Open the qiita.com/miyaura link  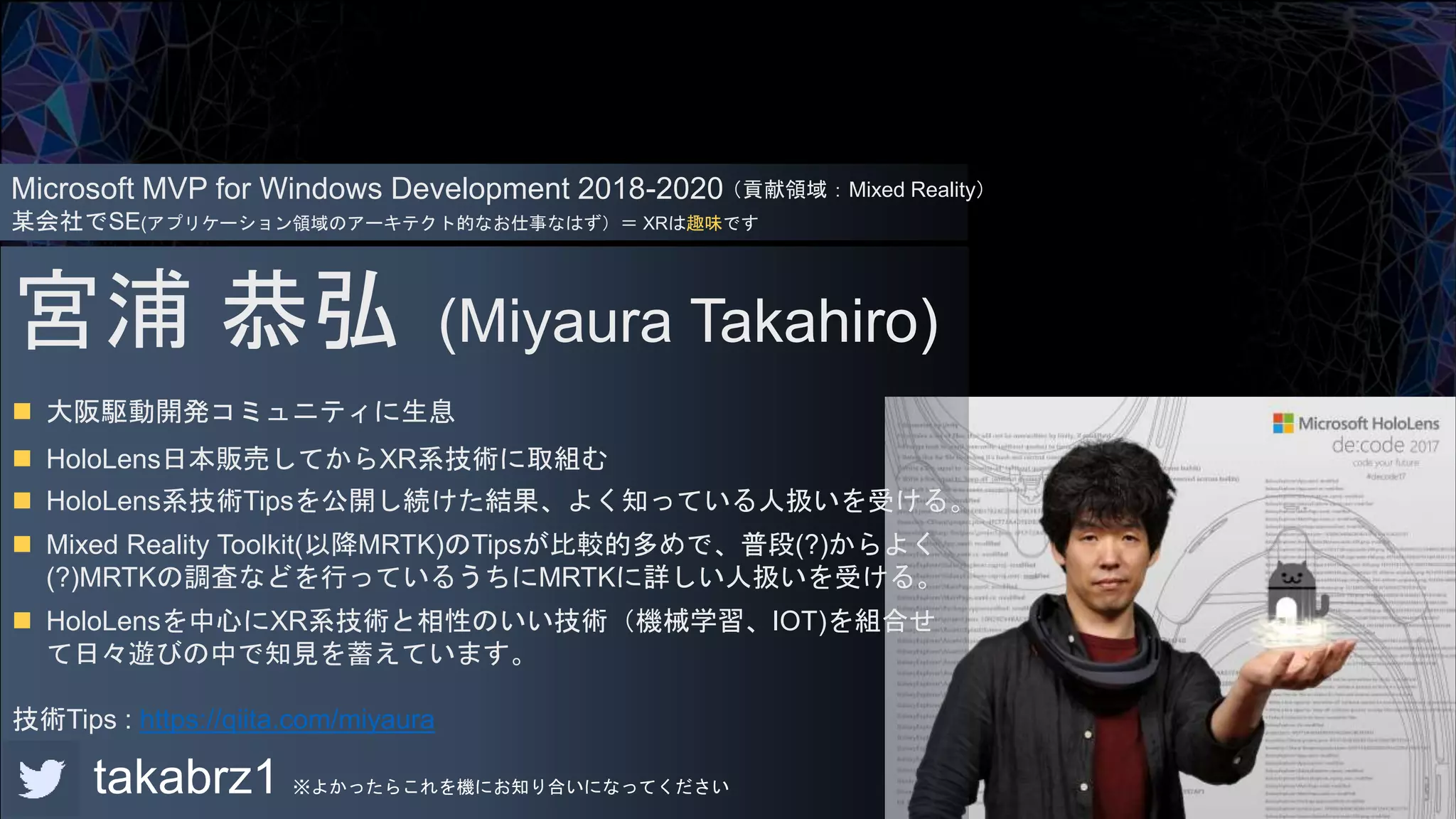coord(287,719)
